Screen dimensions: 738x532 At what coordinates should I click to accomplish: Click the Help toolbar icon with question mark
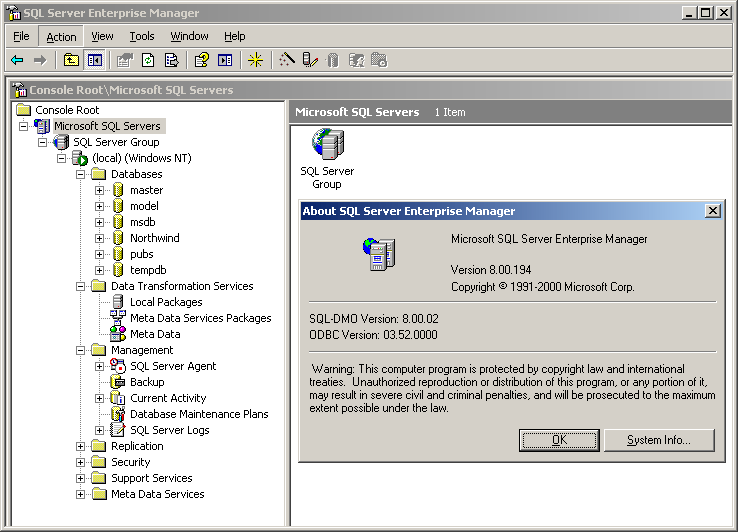tap(202, 60)
